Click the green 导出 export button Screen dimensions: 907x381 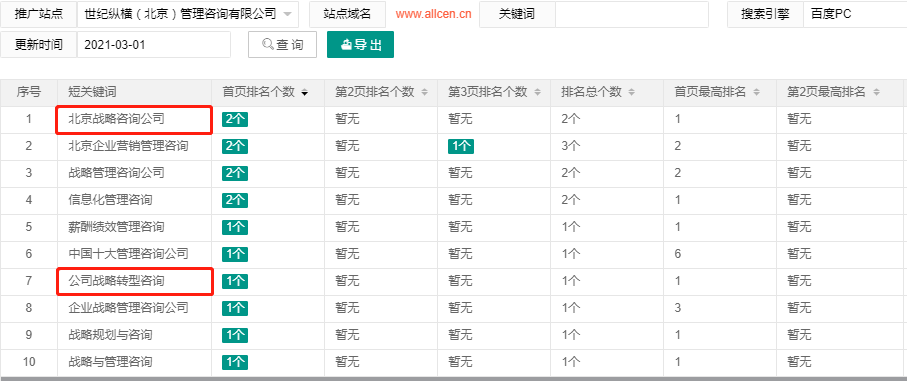360,45
